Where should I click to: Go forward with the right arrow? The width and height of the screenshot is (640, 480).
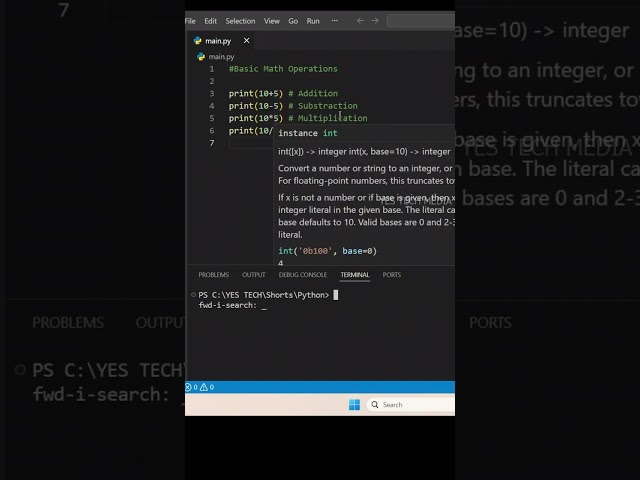[x=375, y=20]
